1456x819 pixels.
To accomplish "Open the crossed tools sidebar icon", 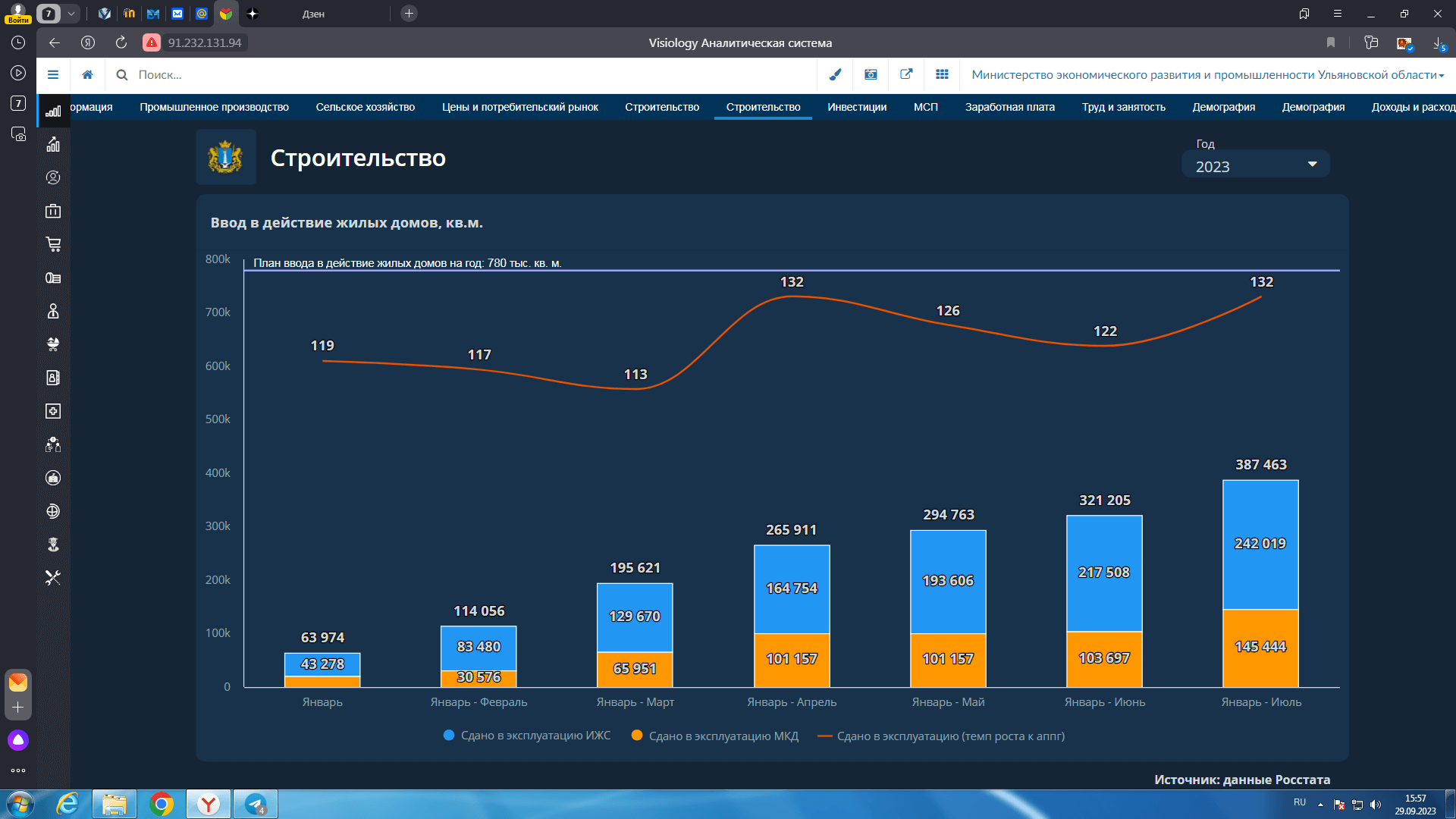I will click(53, 578).
